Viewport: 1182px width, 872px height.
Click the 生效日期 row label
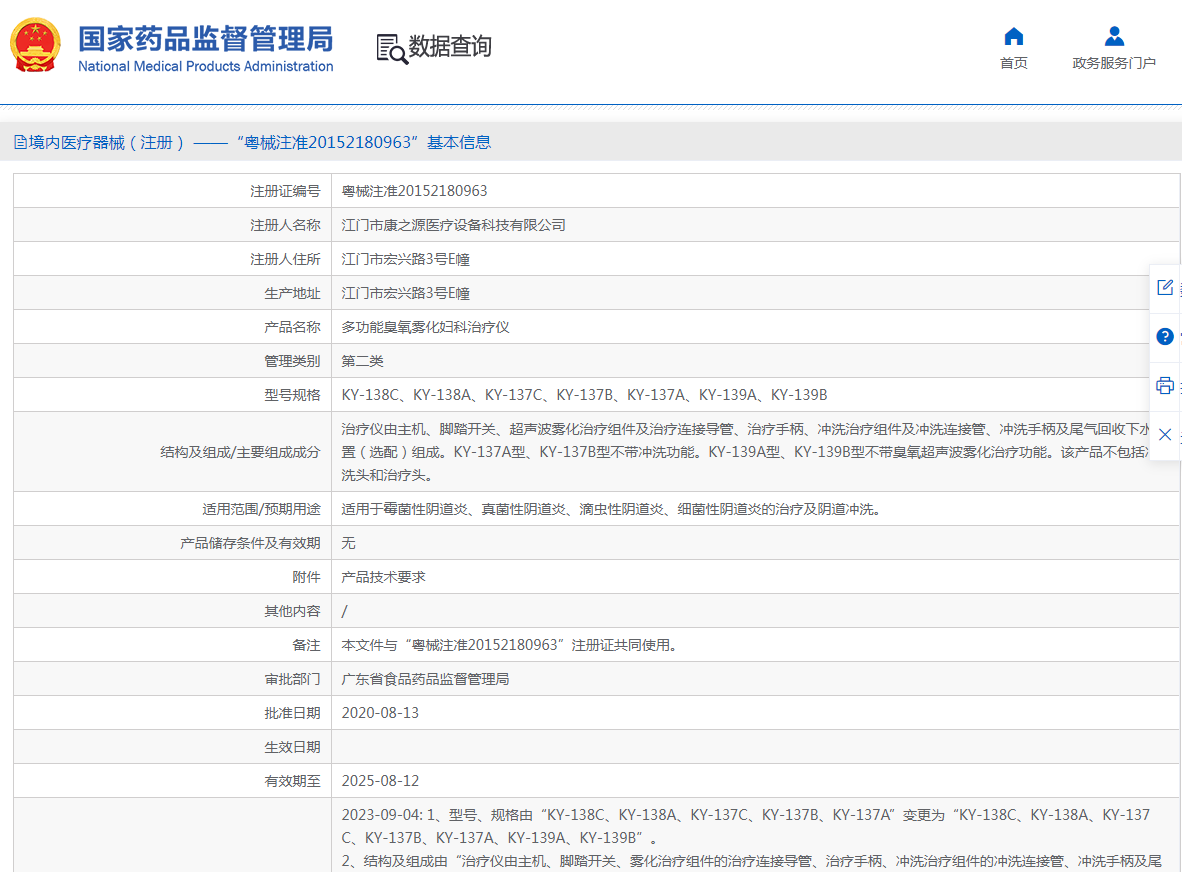point(292,747)
